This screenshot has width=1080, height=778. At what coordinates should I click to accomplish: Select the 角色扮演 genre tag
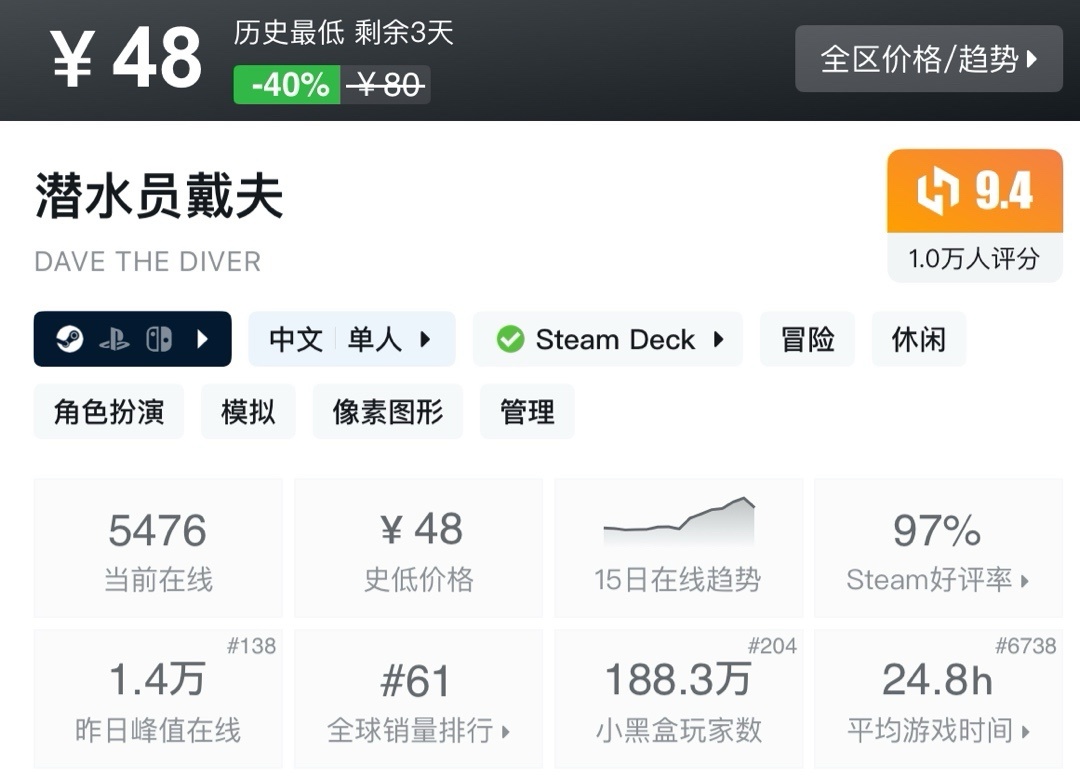108,412
